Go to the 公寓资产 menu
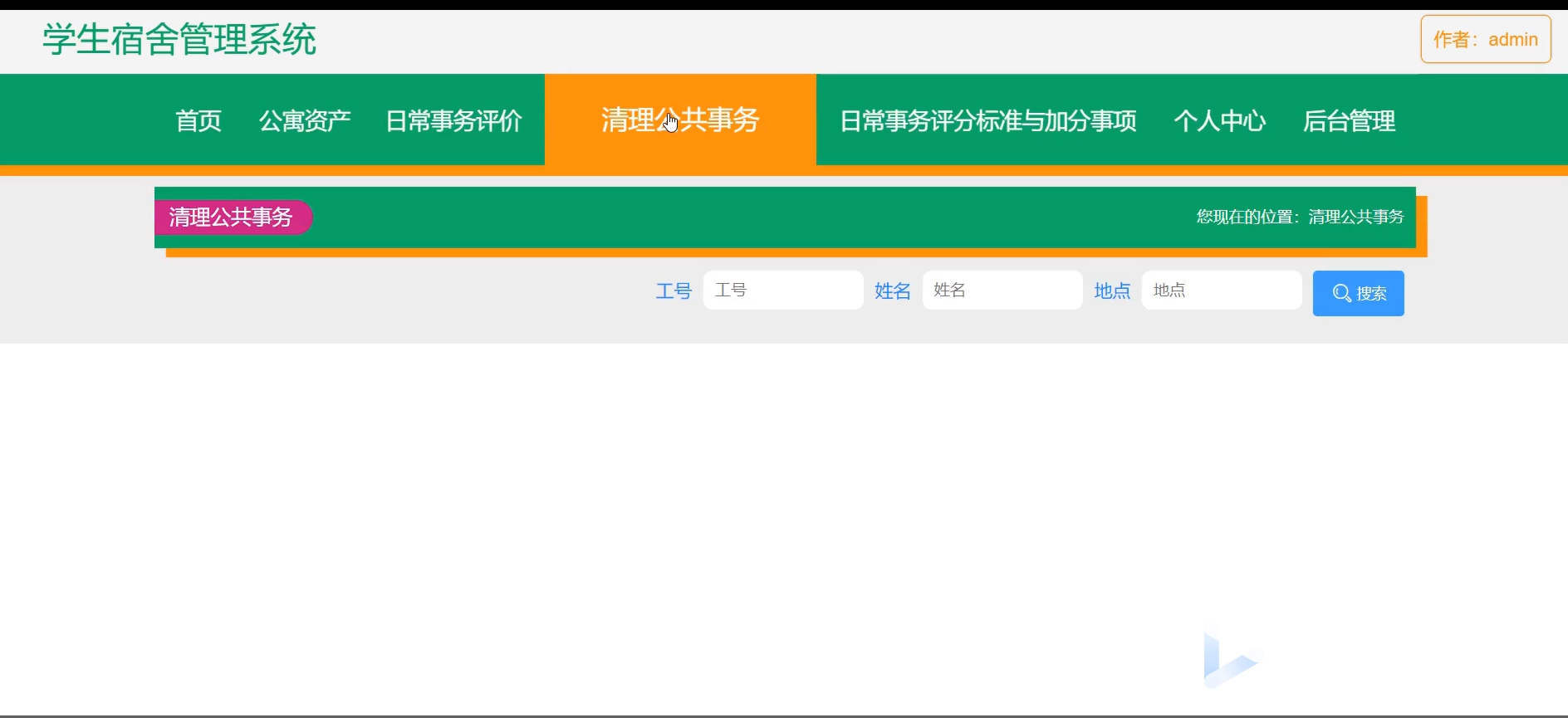The height and width of the screenshot is (718, 1568). pos(305,121)
